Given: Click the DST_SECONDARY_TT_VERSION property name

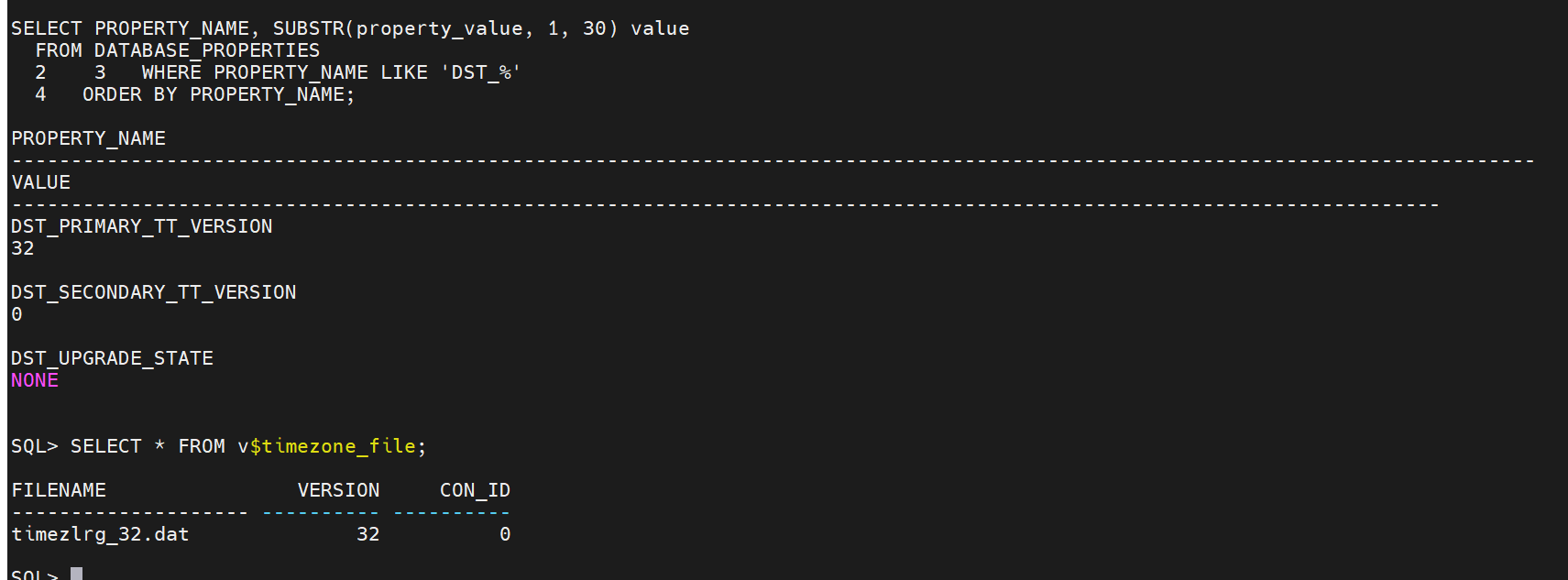Looking at the screenshot, I should coord(153,292).
